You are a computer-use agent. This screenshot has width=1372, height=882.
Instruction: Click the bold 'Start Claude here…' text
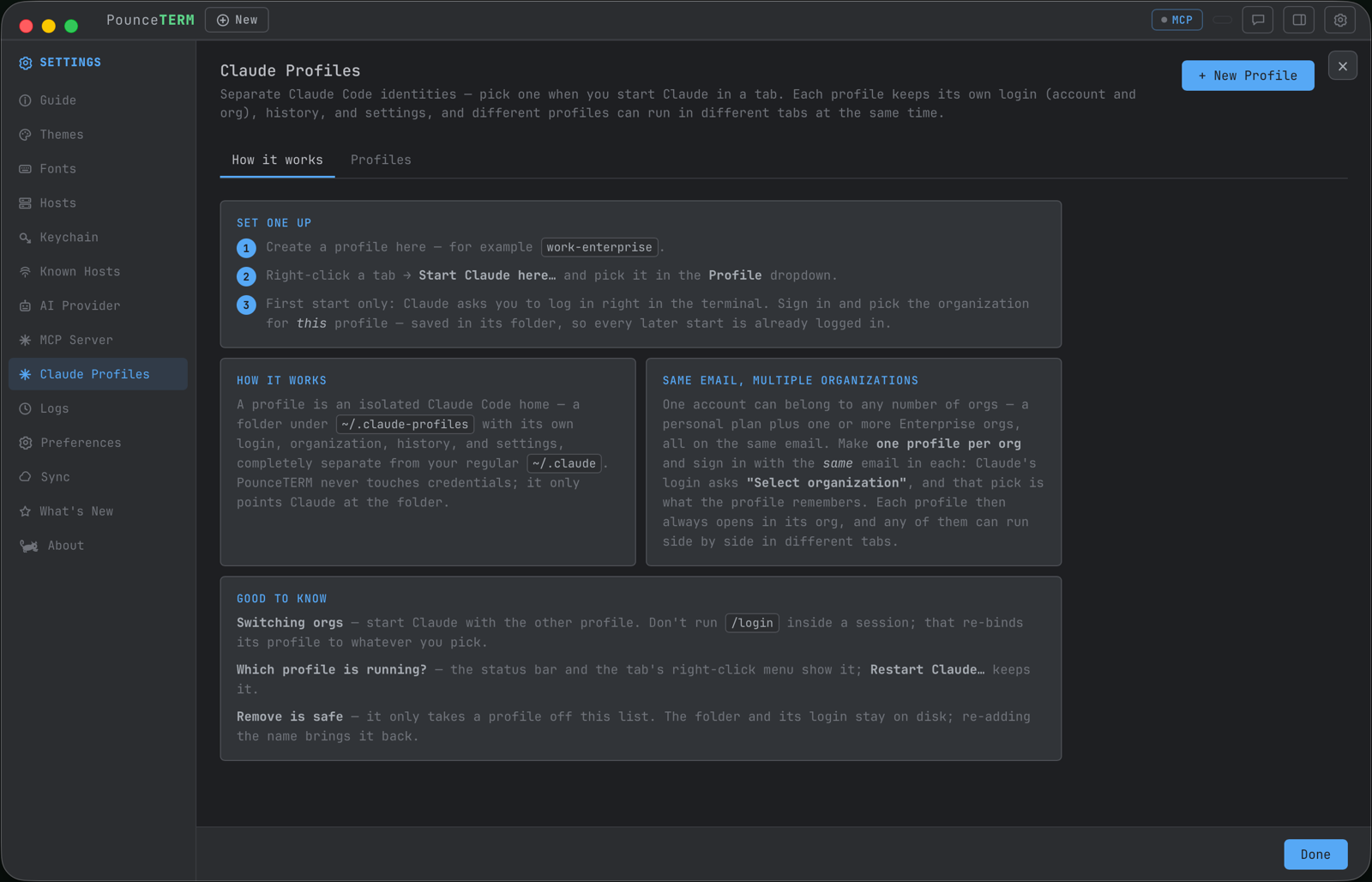[x=487, y=275]
